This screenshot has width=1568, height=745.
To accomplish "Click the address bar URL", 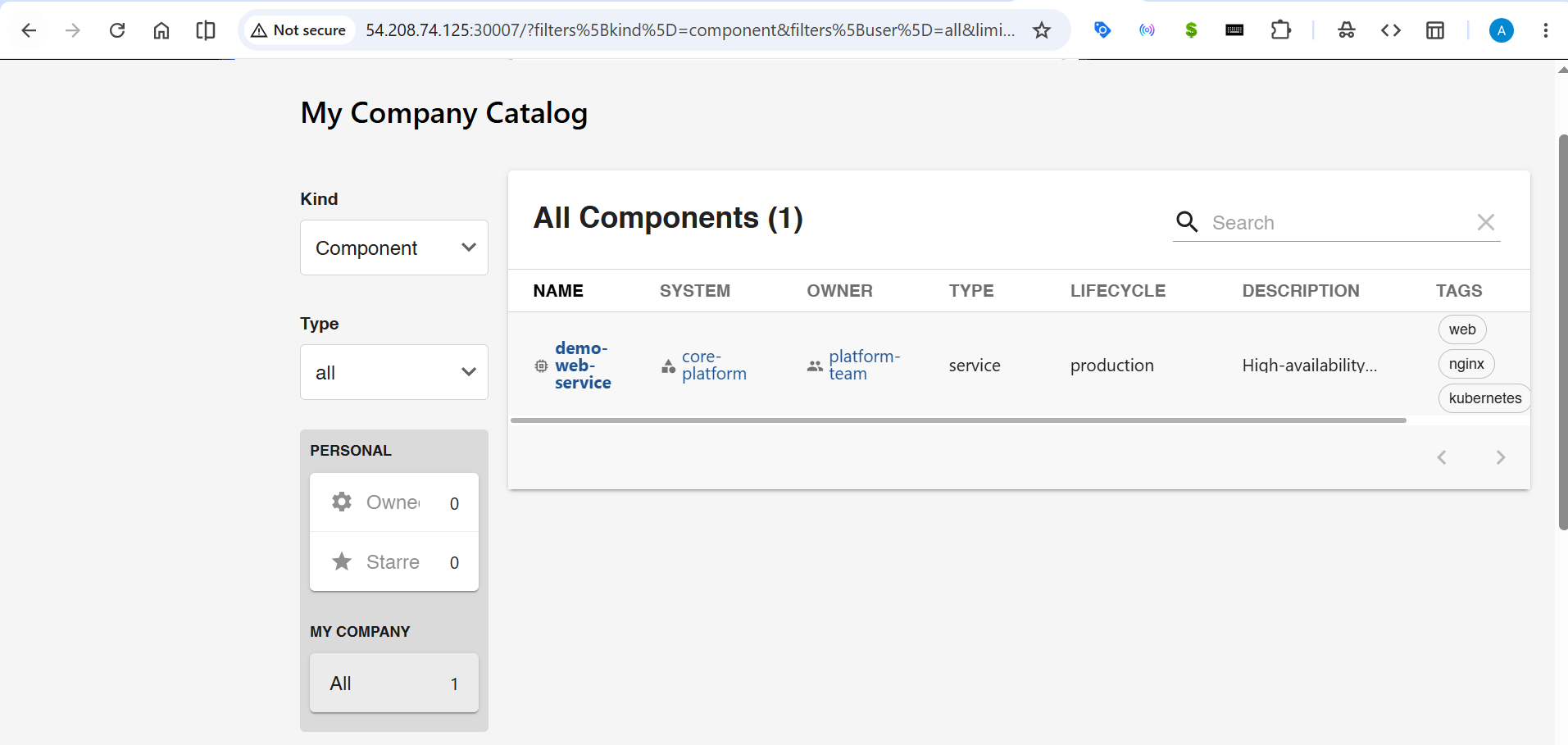I will pyautogui.click(x=690, y=30).
